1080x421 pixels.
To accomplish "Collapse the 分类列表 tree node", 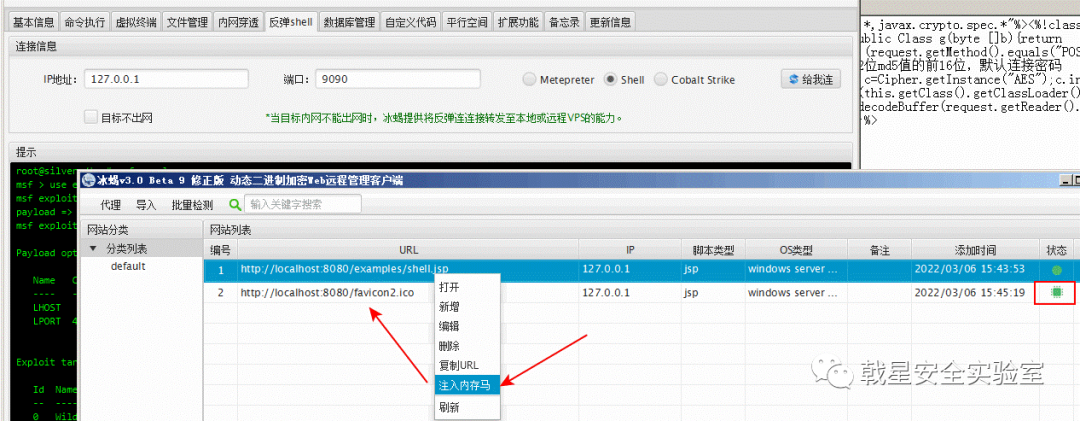I will [x=93, y=249].
